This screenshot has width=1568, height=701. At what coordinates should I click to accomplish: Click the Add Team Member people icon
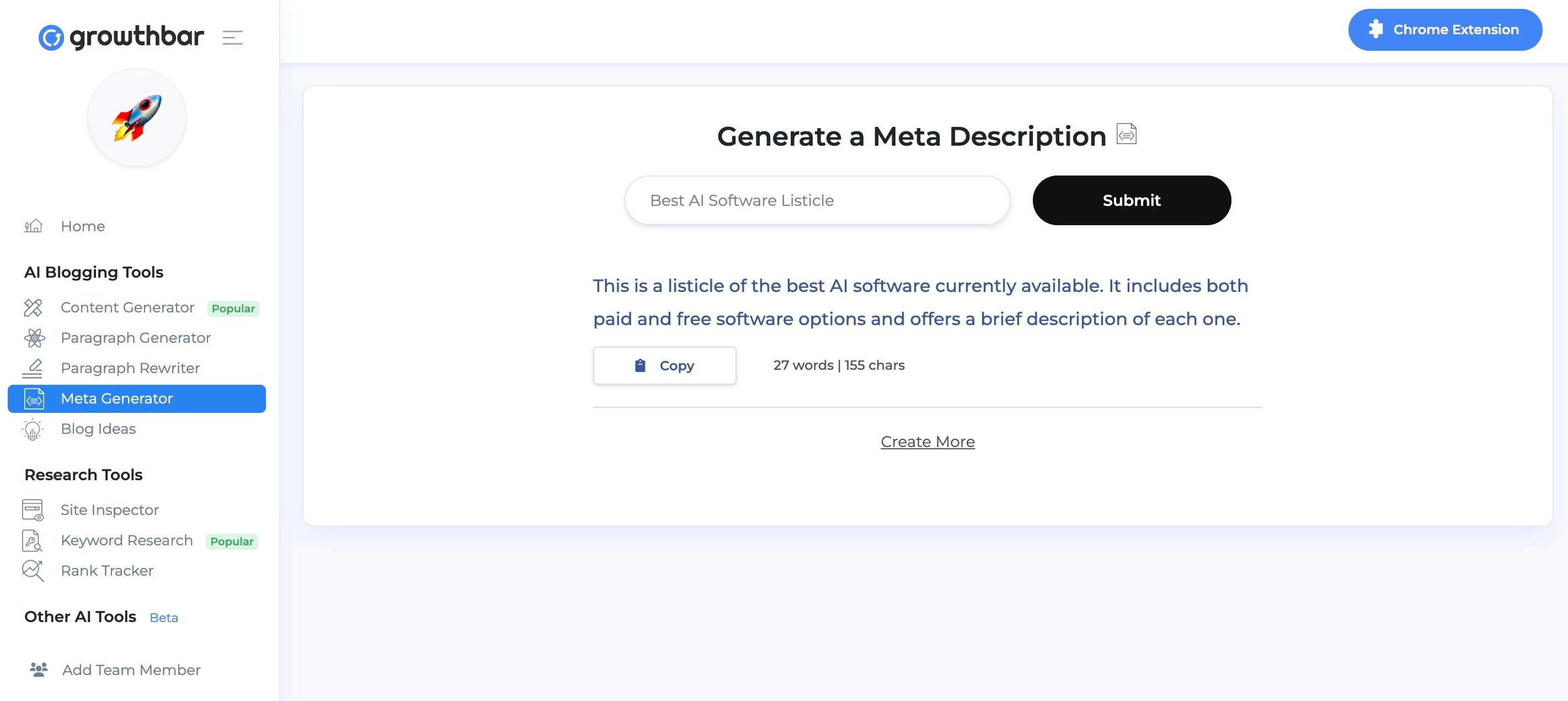click(x=39, y=670)
